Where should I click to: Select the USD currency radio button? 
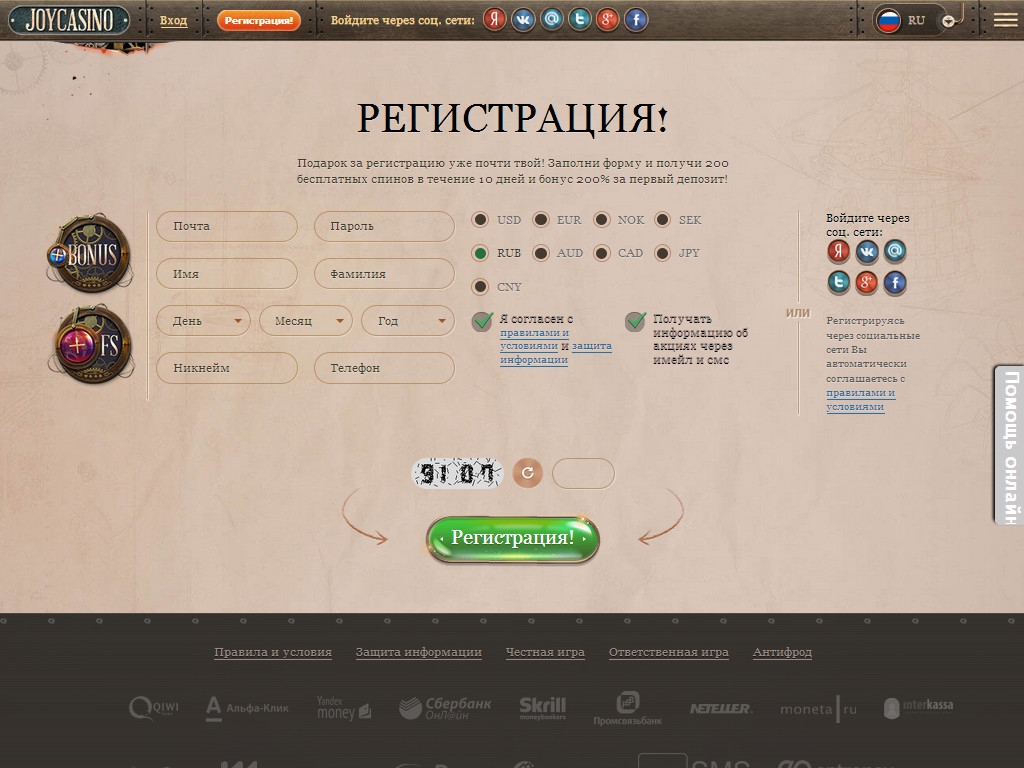[481, 220]
